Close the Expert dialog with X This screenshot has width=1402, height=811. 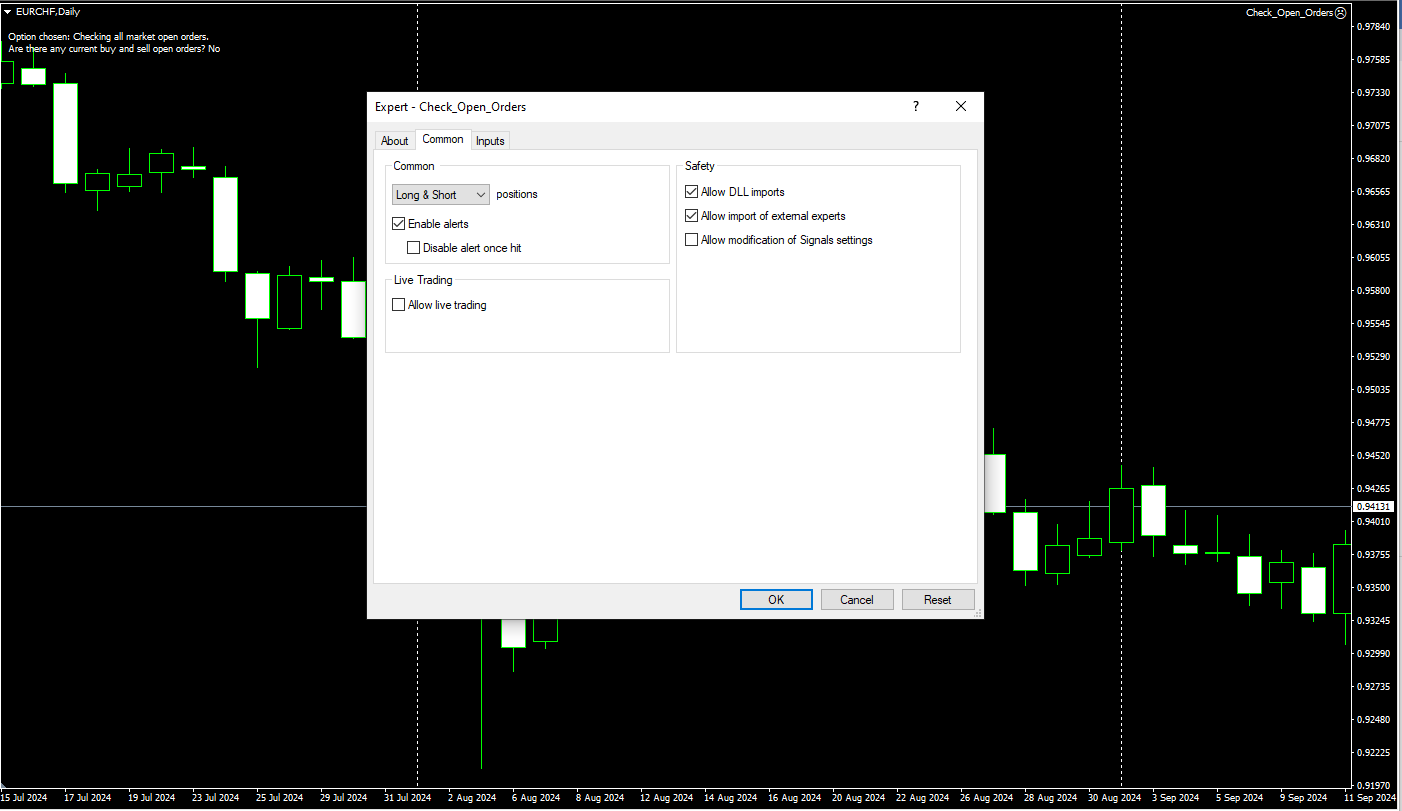click(961, 107)
